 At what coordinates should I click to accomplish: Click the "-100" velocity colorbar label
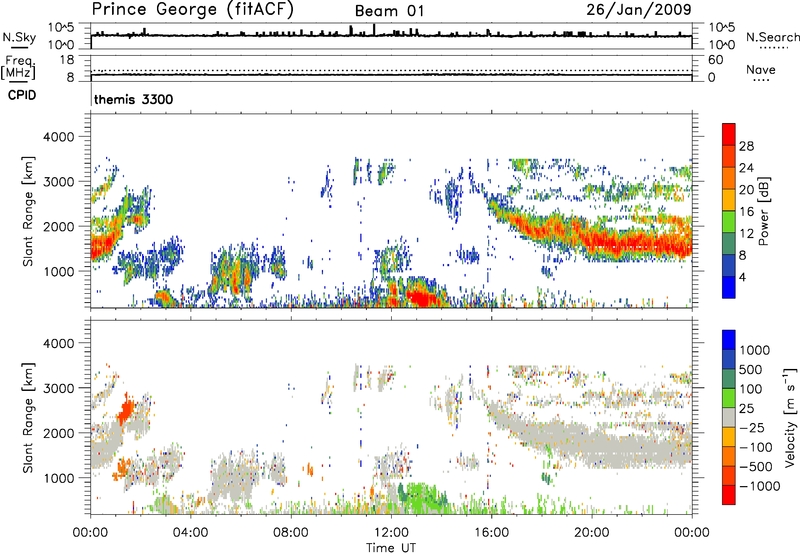[755, 447]
